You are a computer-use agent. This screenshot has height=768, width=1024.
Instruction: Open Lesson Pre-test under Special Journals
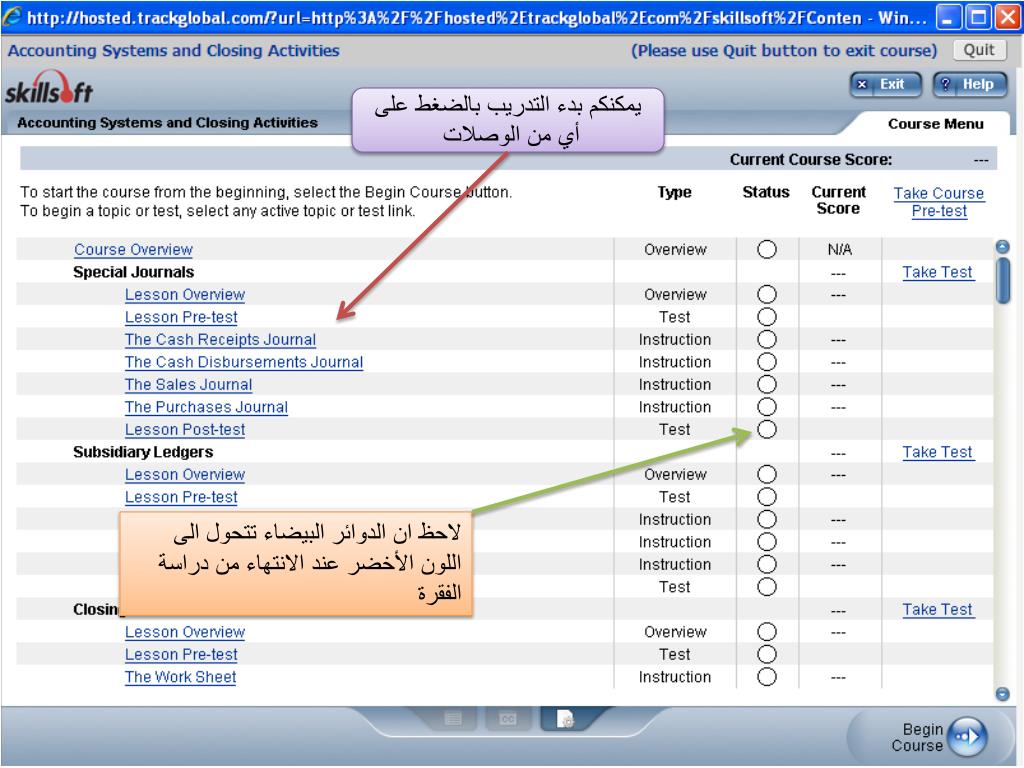click(181, 317)
